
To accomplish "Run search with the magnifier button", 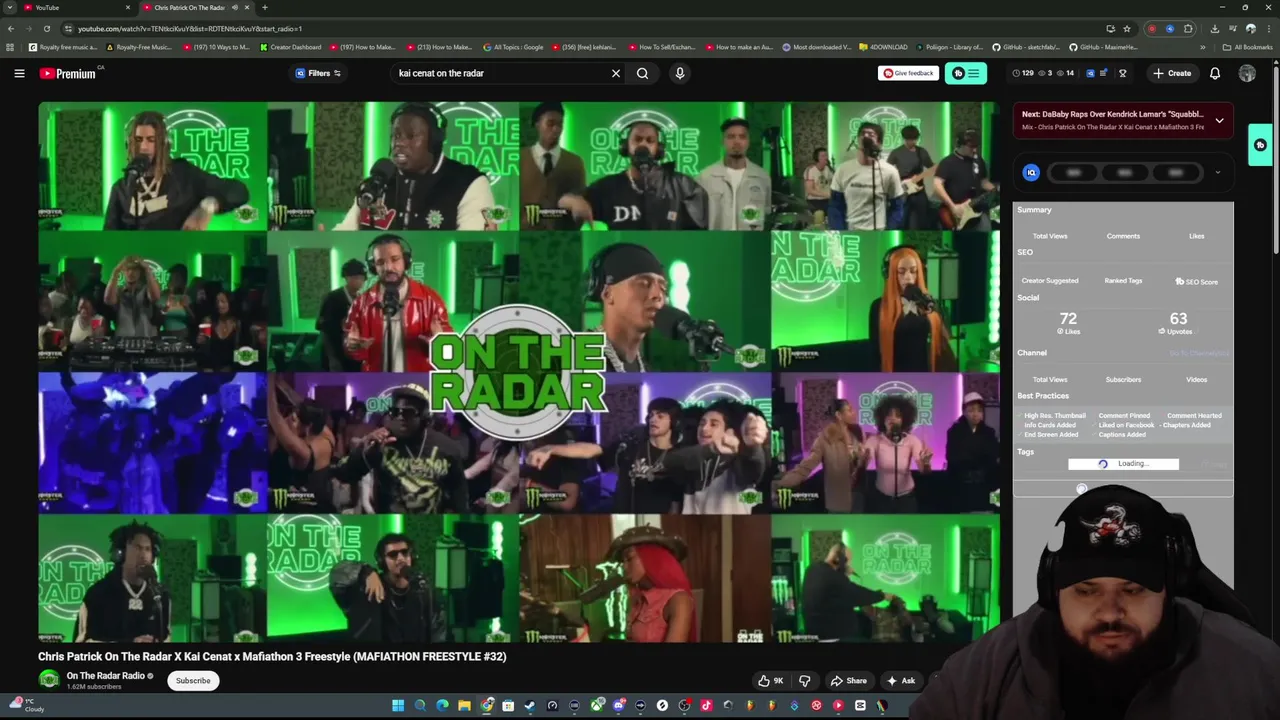I will pyautogui.click(x=643, y=73).
